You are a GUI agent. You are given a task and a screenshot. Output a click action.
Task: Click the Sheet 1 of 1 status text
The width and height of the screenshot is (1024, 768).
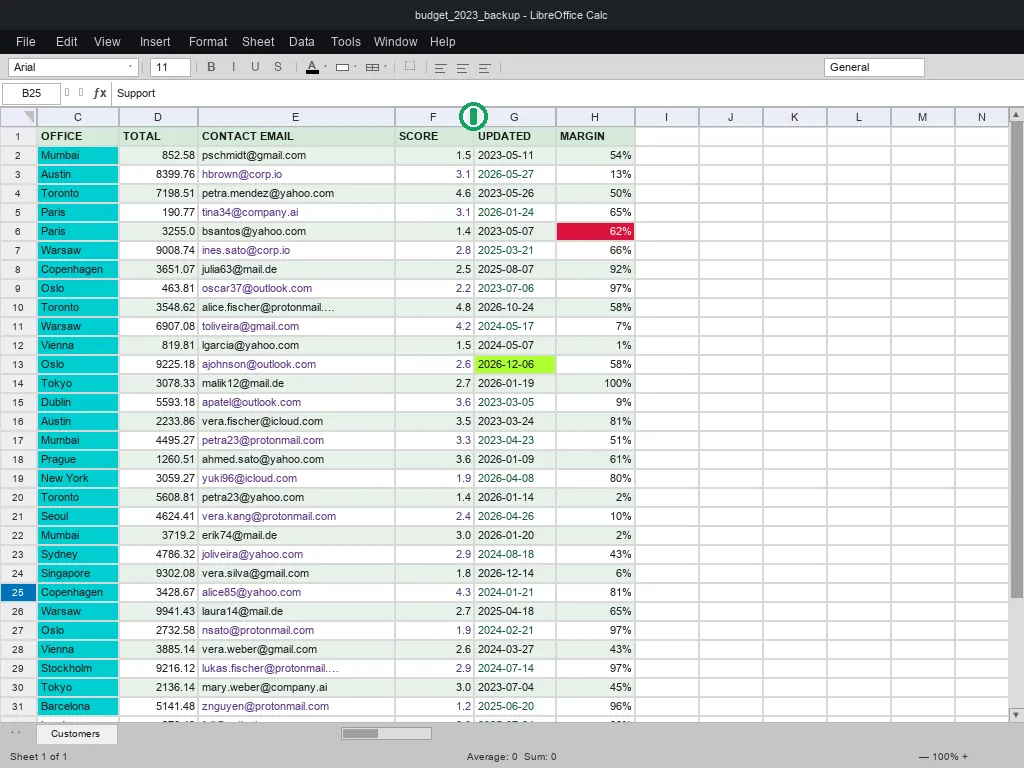click(39, 756)
